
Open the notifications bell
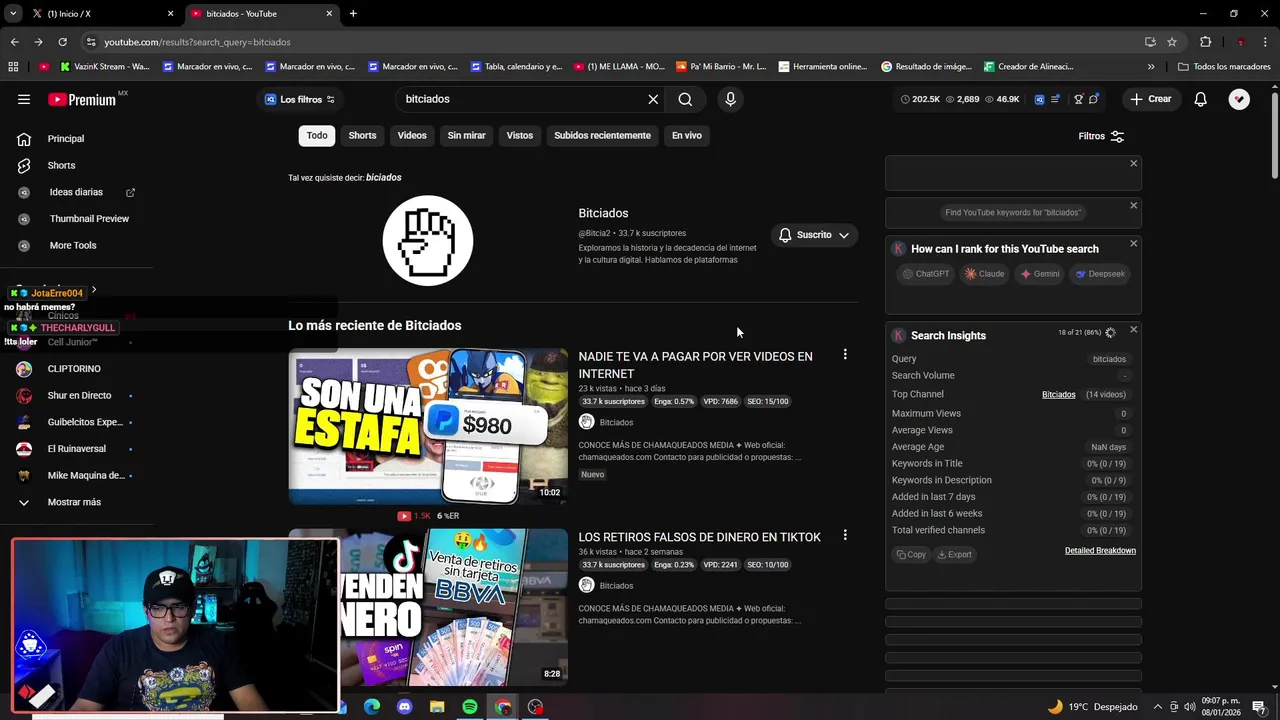pyautogui.click(x=1200, y=99)
